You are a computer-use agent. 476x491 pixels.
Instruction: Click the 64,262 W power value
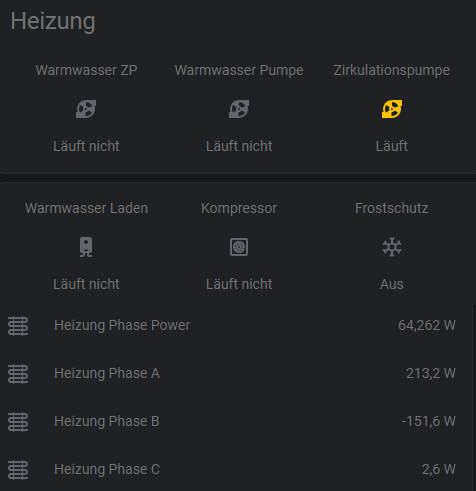click(x=427, y=325)
